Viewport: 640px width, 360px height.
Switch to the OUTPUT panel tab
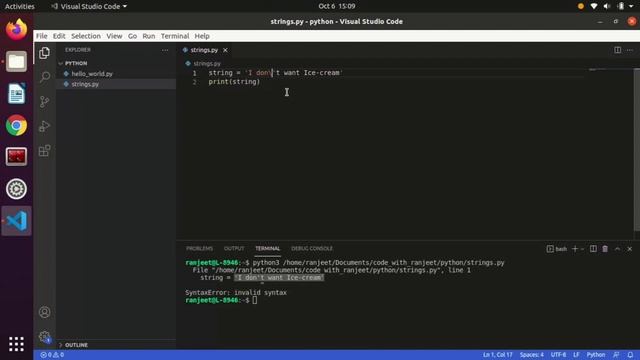pyautogui.click(x=234, y=249)
